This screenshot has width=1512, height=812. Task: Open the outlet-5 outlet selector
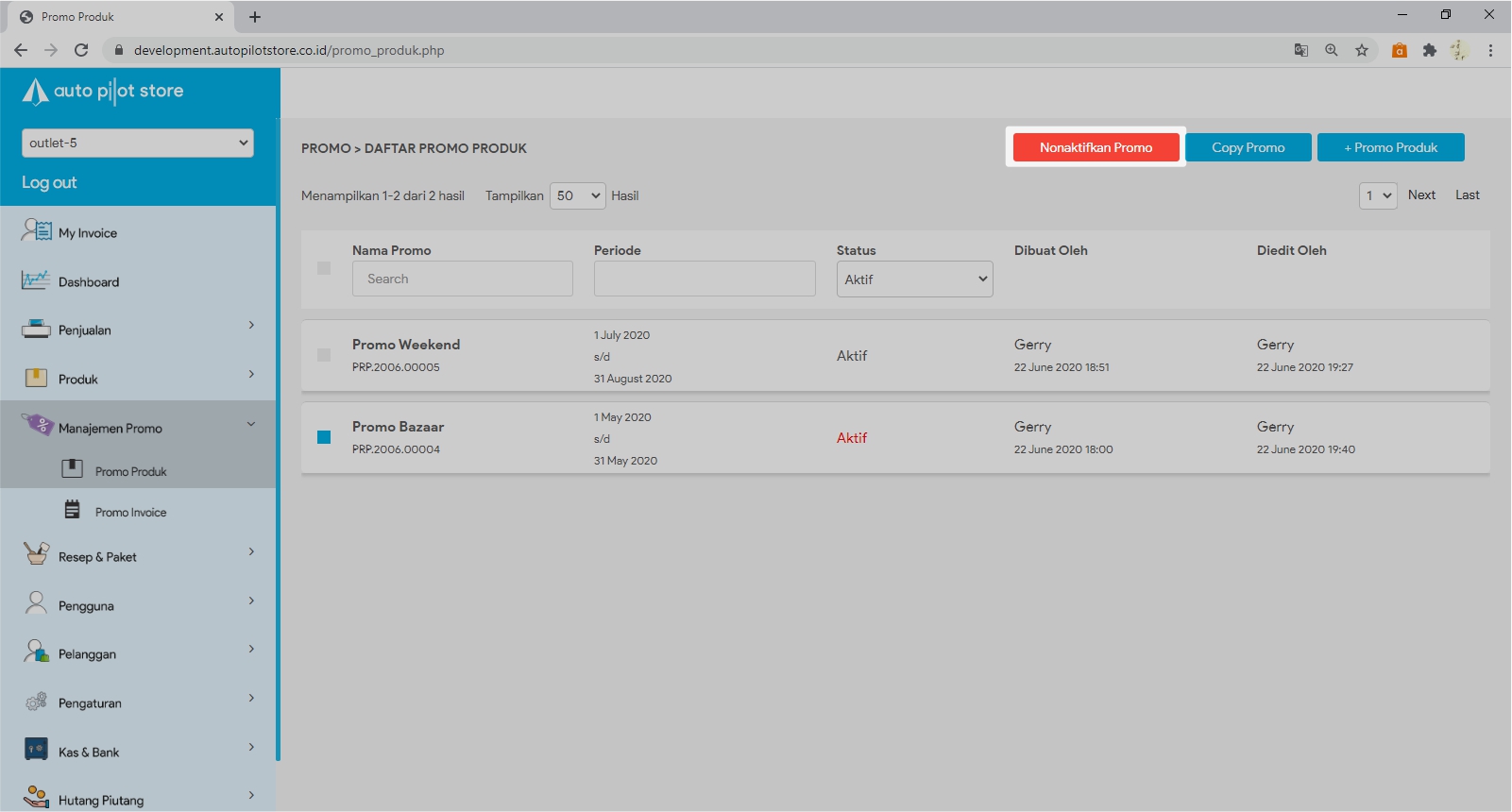pos(138,143)
